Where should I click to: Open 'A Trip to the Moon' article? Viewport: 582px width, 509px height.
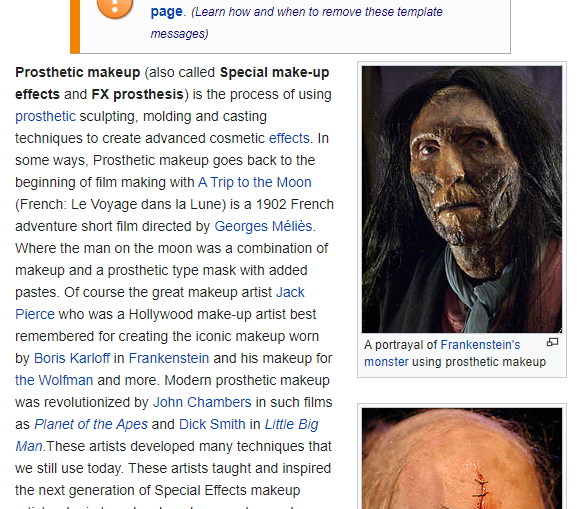tap(255, 182)
